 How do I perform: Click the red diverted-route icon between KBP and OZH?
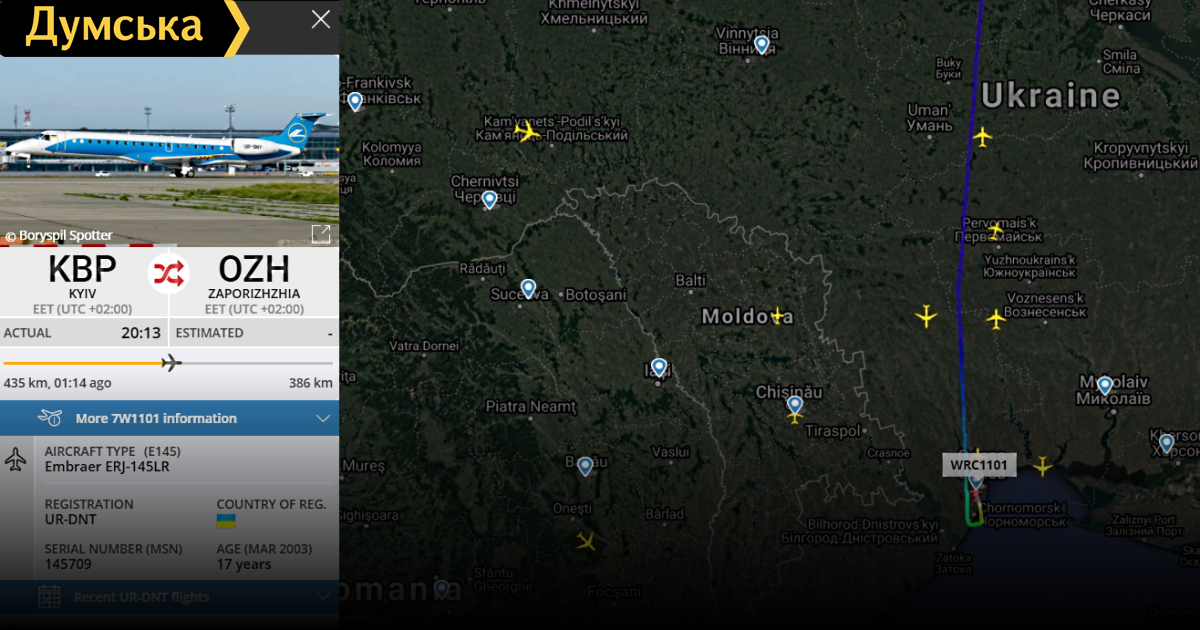169,273
